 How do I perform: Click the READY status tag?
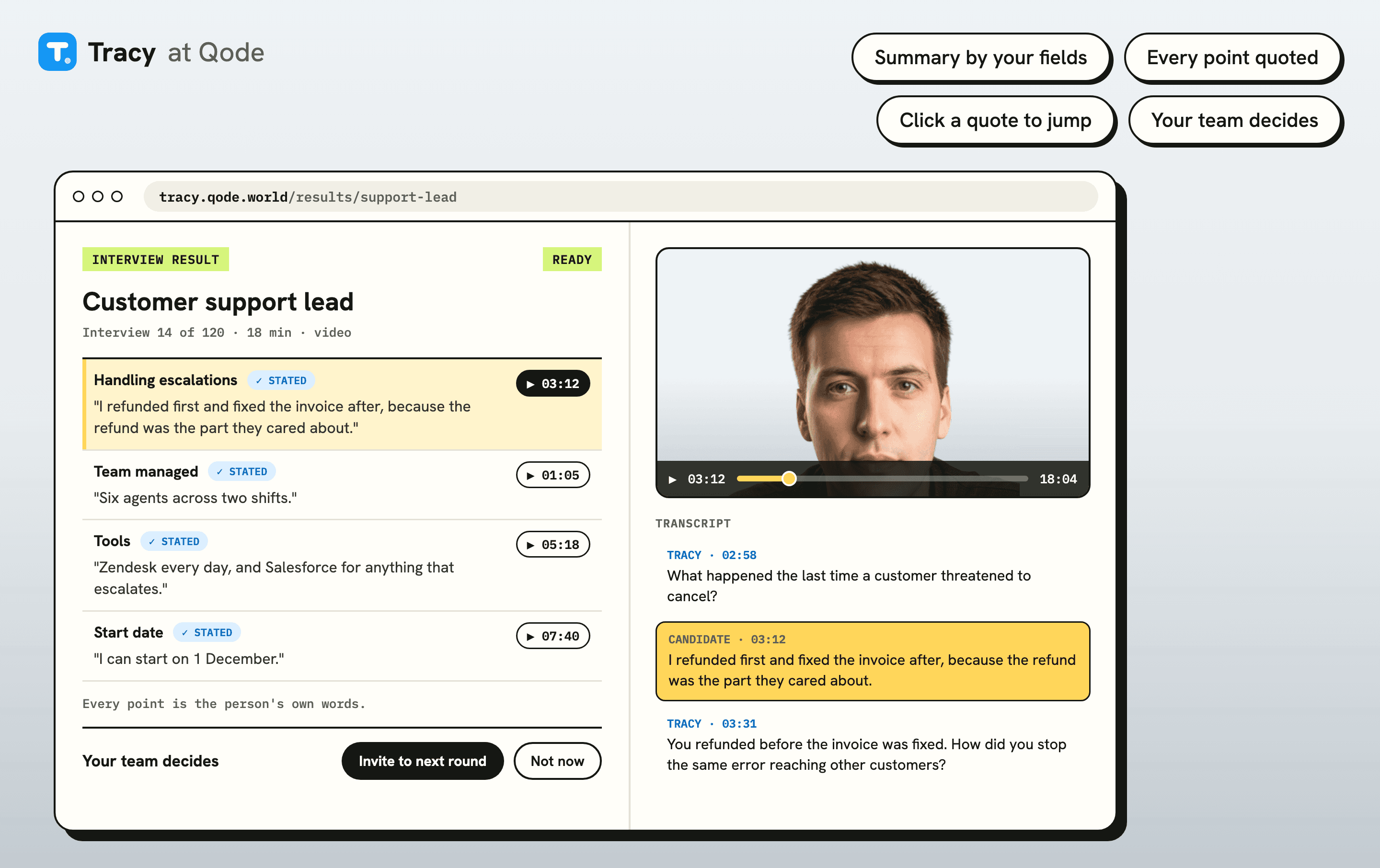tap(572, 260)
